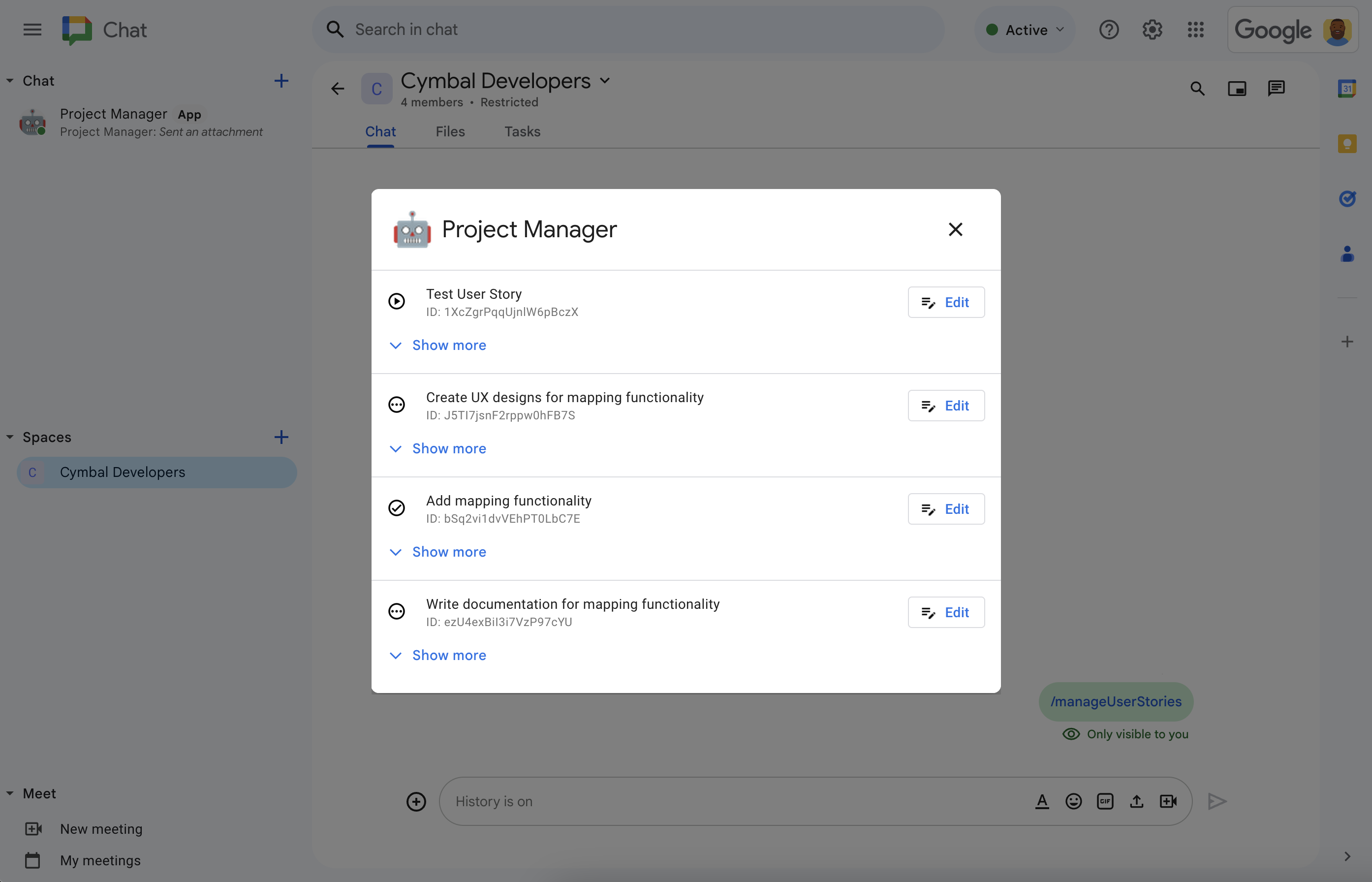Click the Edit button for Add mapping functionality
Screen dimensions: 1372x882
pos(944,509)
